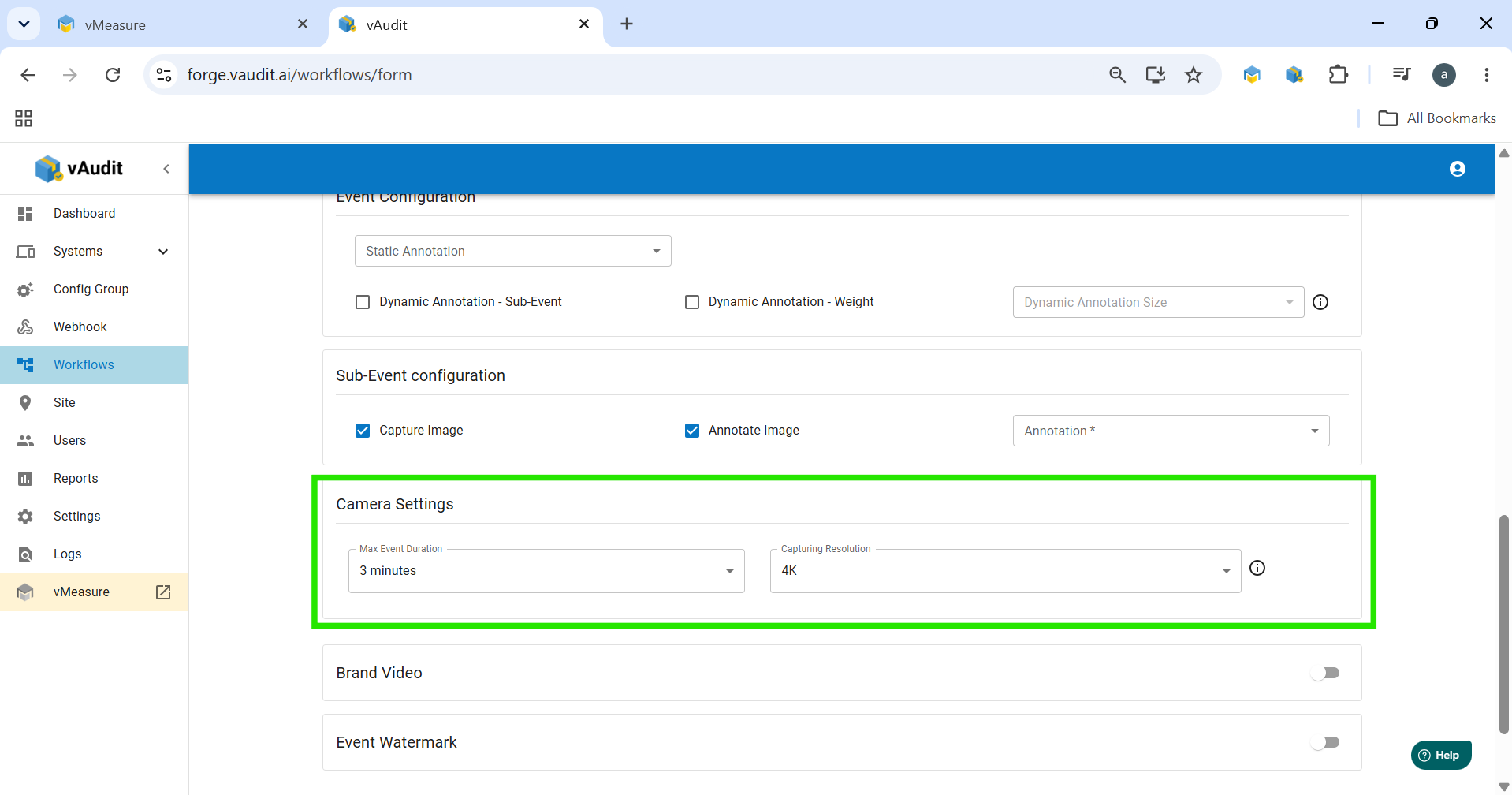
Task: Click the Logs search-document icon
Action: pyautogui.click(x=25, y=554)
